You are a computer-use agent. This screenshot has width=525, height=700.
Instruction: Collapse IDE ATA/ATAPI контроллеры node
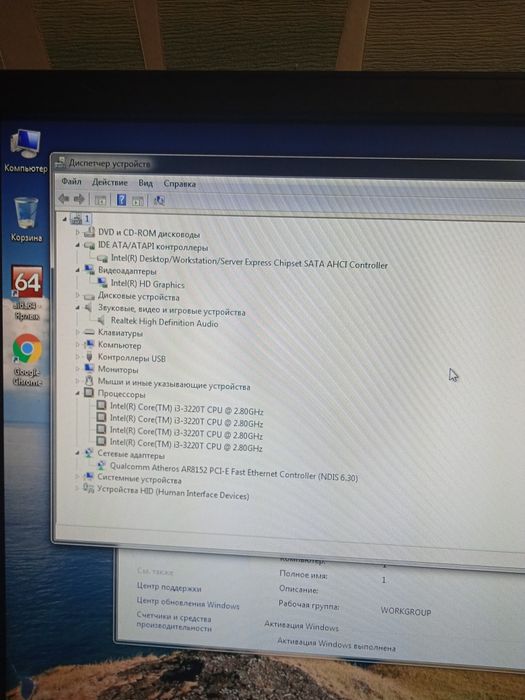point(78,245)
